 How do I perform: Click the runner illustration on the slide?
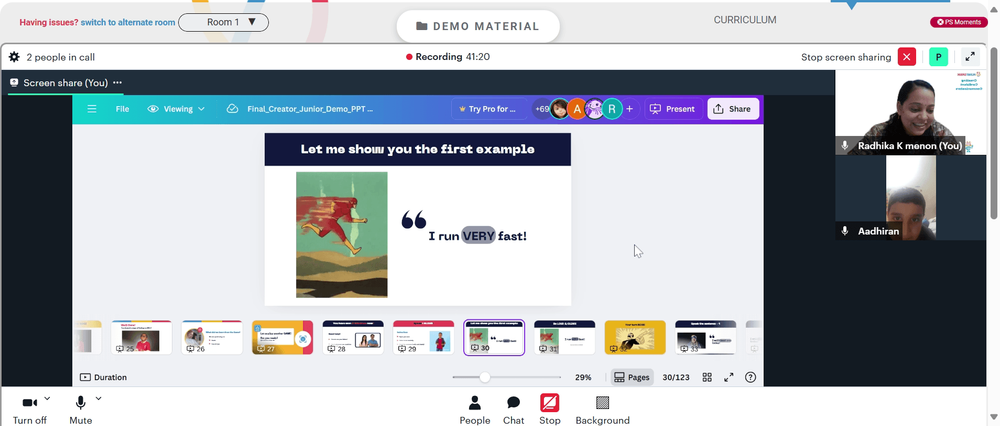(x=342, y=235)
